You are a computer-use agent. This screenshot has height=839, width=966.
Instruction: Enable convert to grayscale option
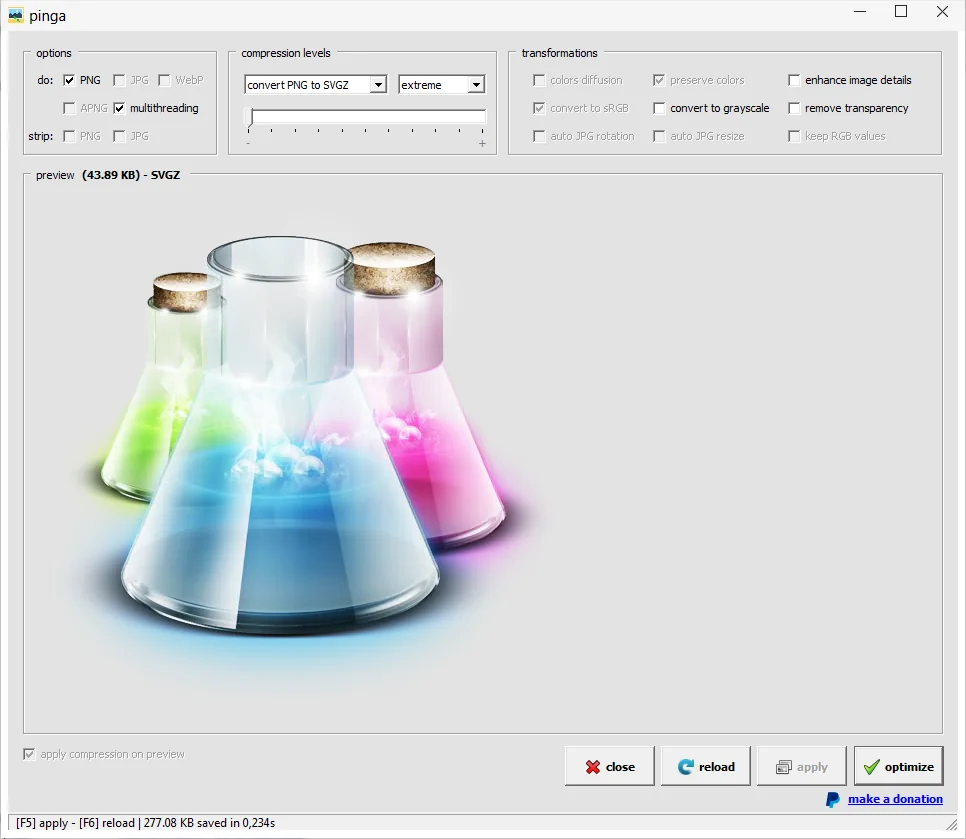pos(659,108)
